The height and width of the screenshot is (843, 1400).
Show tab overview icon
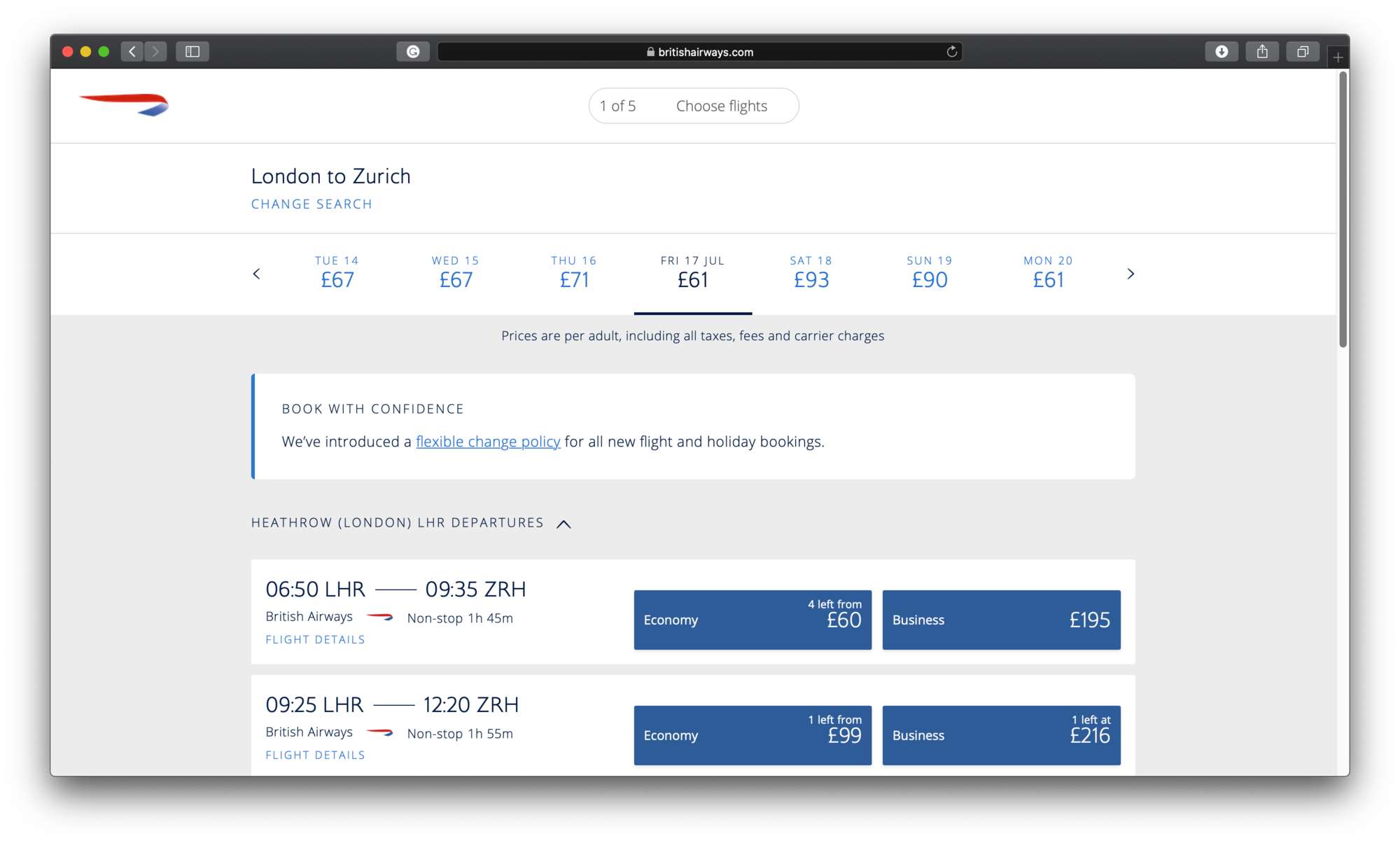[x=1303, y=52]
